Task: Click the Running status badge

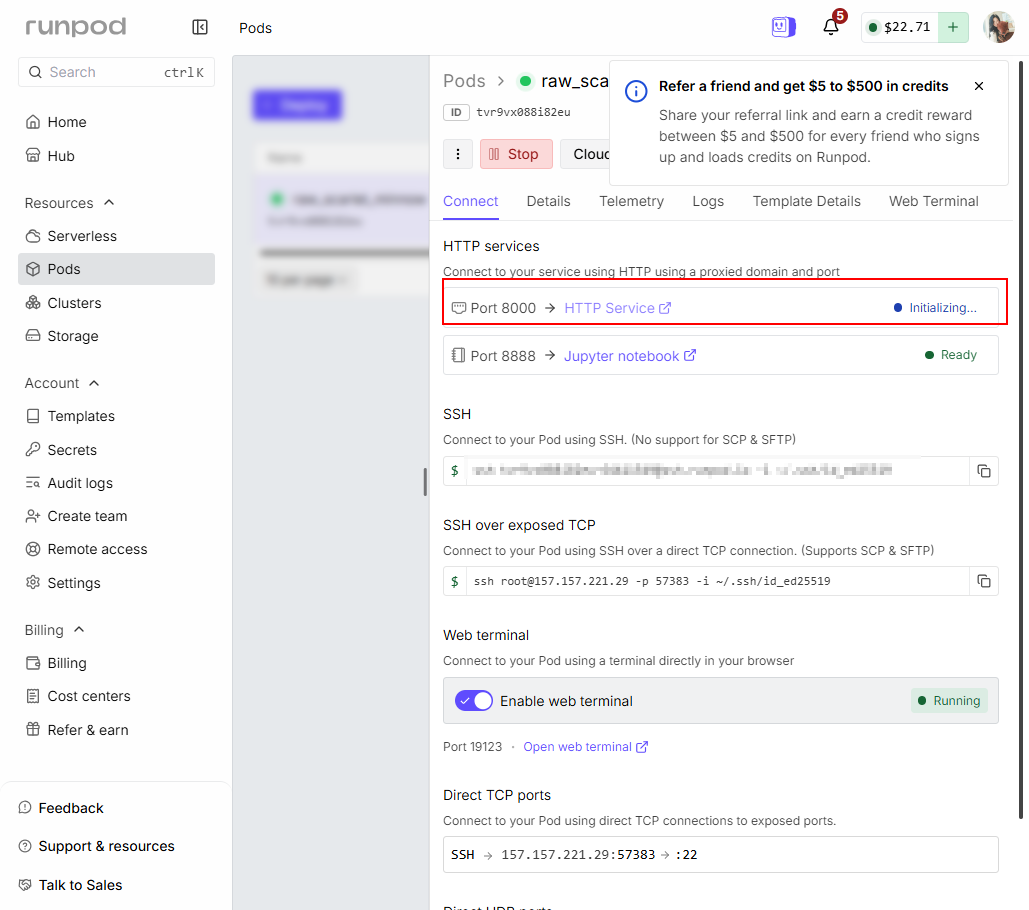Action: tap(949, 701)
